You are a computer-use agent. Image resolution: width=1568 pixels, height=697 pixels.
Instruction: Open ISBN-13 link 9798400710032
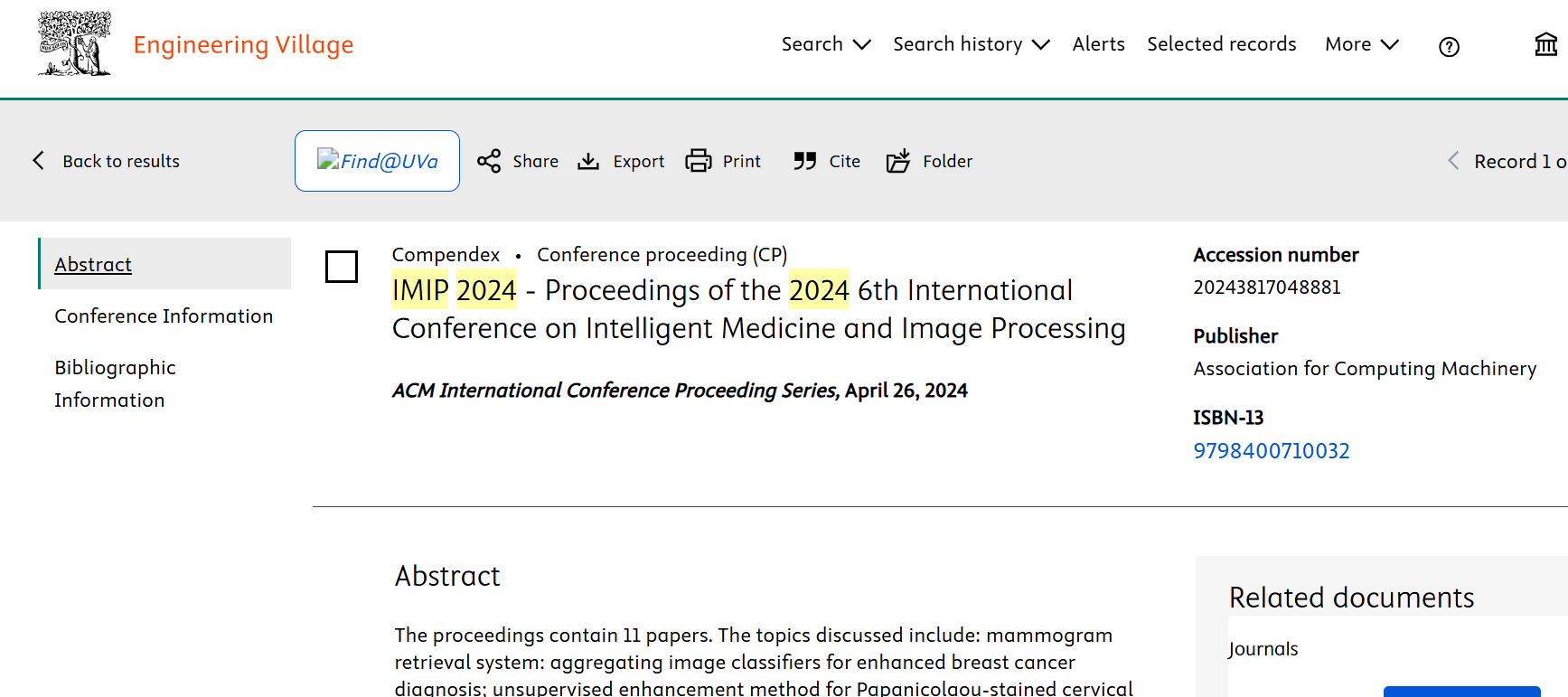[1272, 450]
